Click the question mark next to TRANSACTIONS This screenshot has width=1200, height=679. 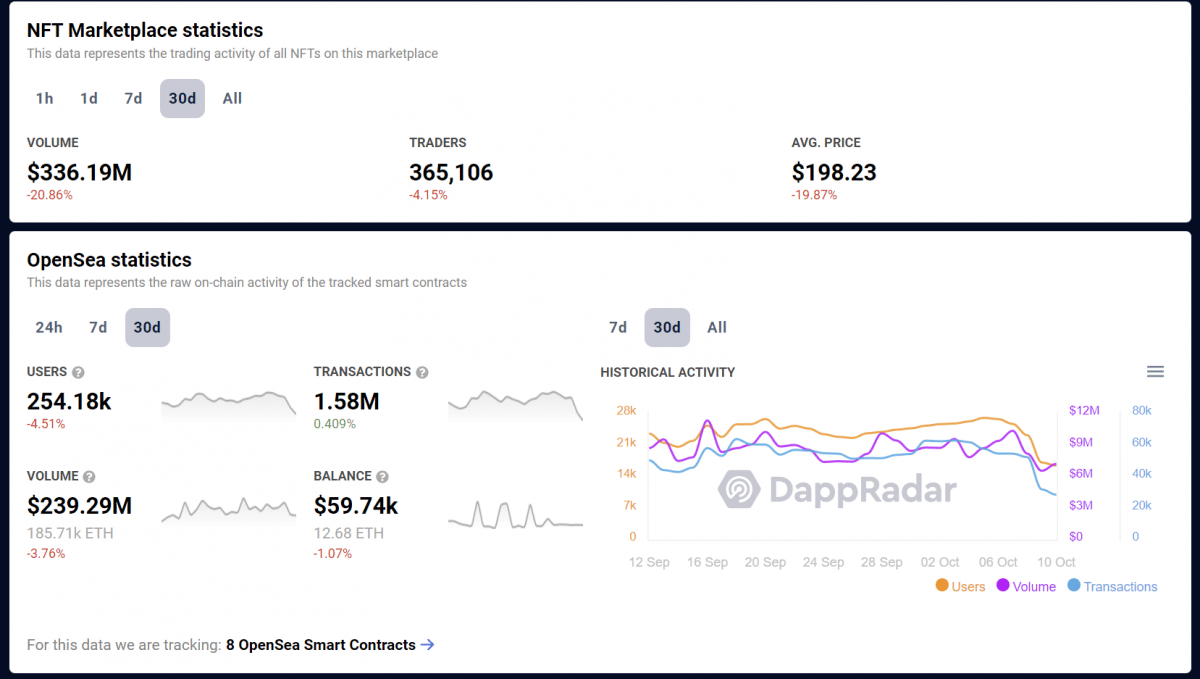pyautogui.click(x=421, y=371)
